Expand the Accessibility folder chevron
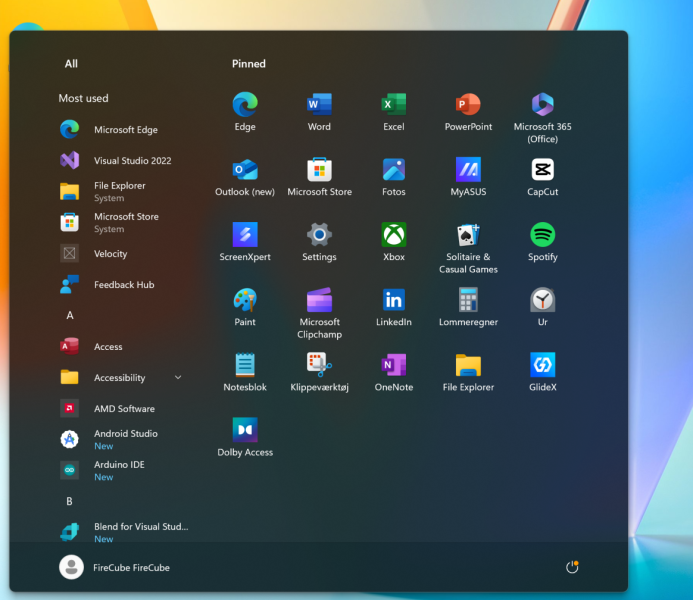Screen dimensions: 693x600 (x=178, y=377)
